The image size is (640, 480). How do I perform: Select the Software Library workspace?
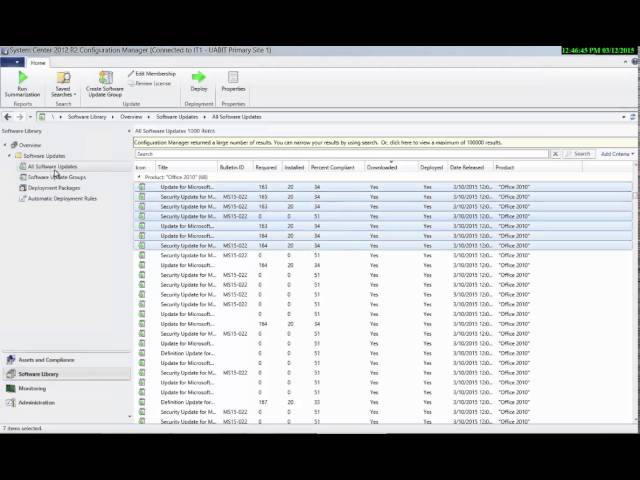(x=66, y=374)
